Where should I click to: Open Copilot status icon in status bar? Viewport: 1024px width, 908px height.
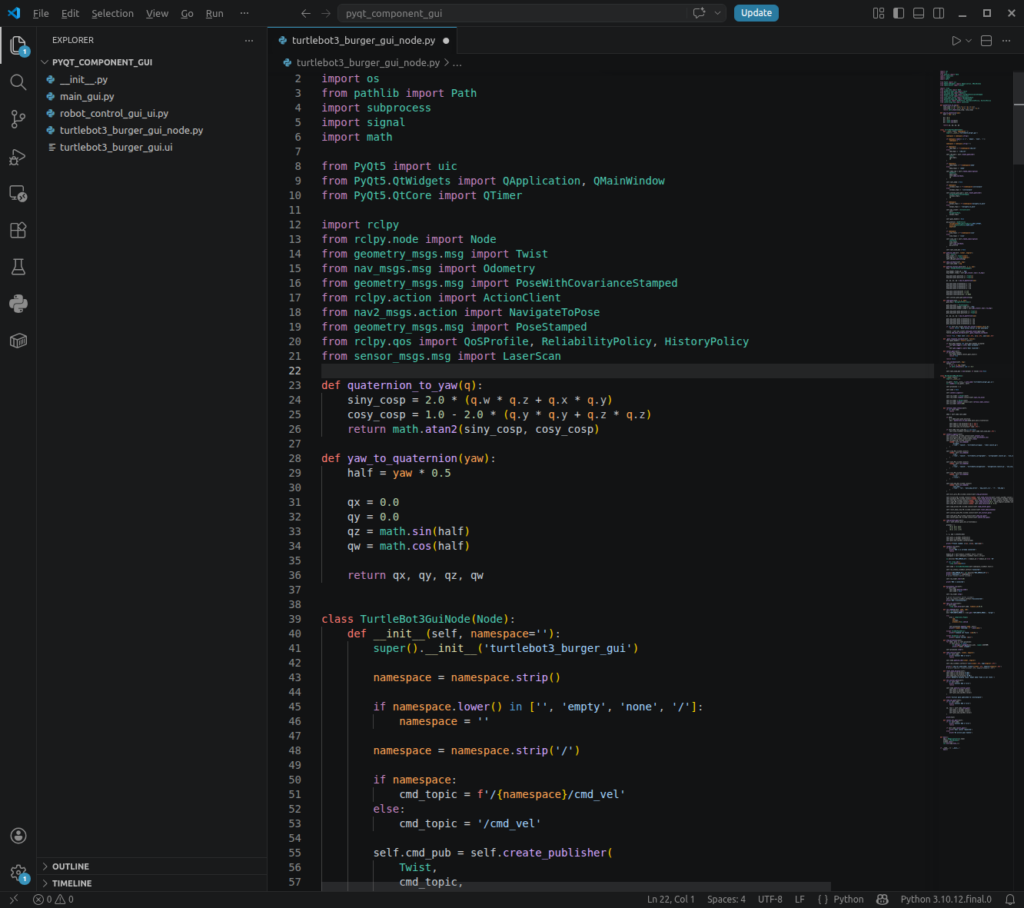882,900
